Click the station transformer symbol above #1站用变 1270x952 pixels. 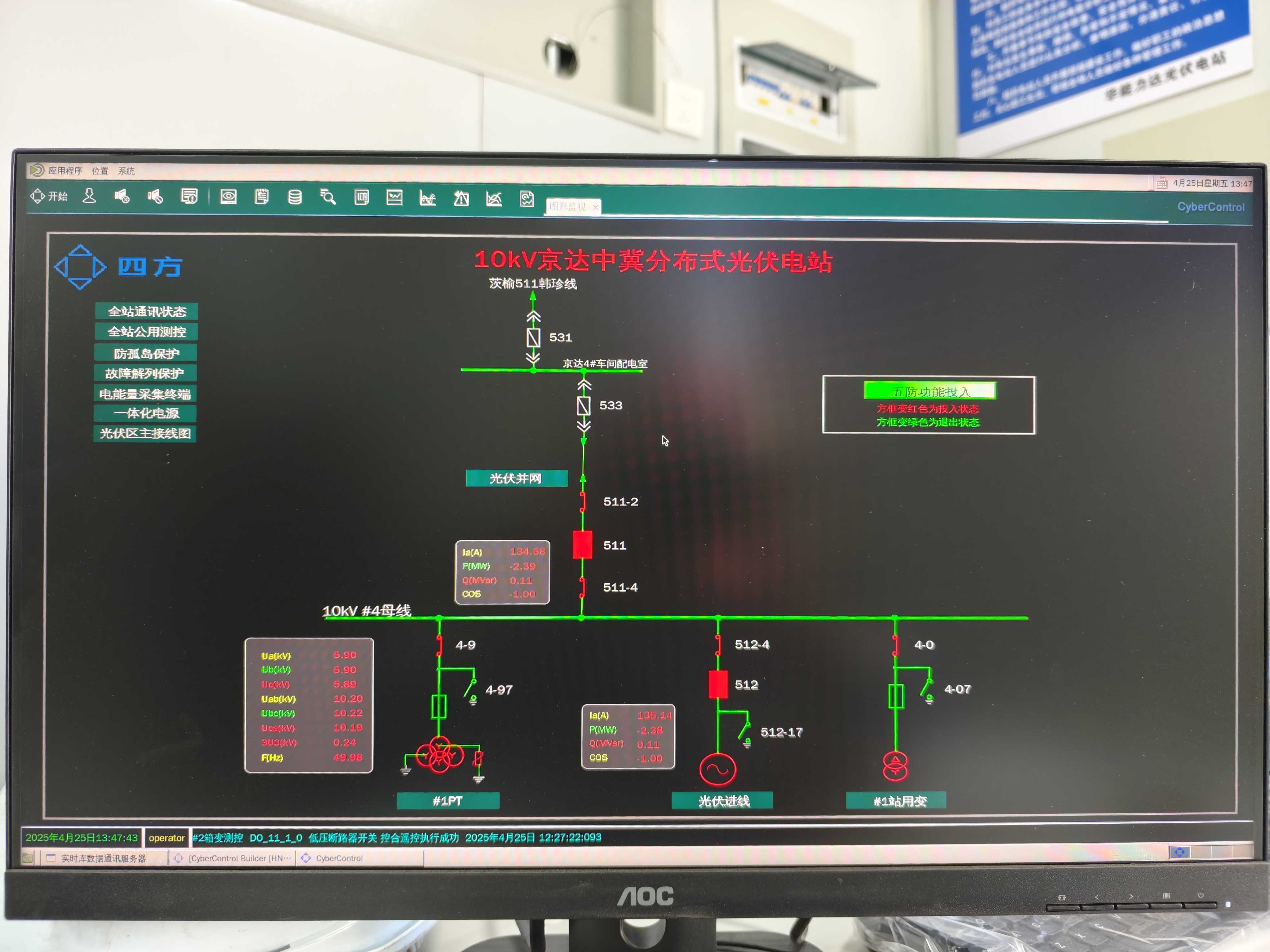(895, 766)
